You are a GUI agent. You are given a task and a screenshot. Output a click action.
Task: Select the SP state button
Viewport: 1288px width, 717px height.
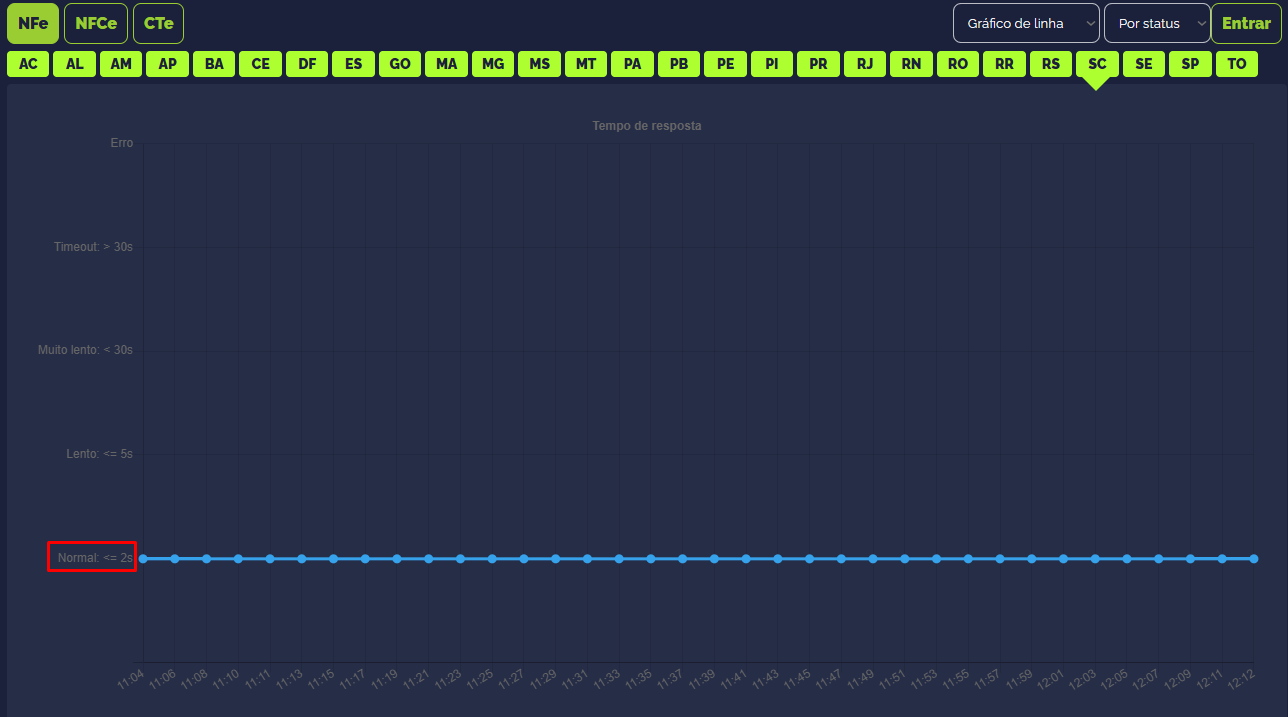click(x=1190, y=64)
